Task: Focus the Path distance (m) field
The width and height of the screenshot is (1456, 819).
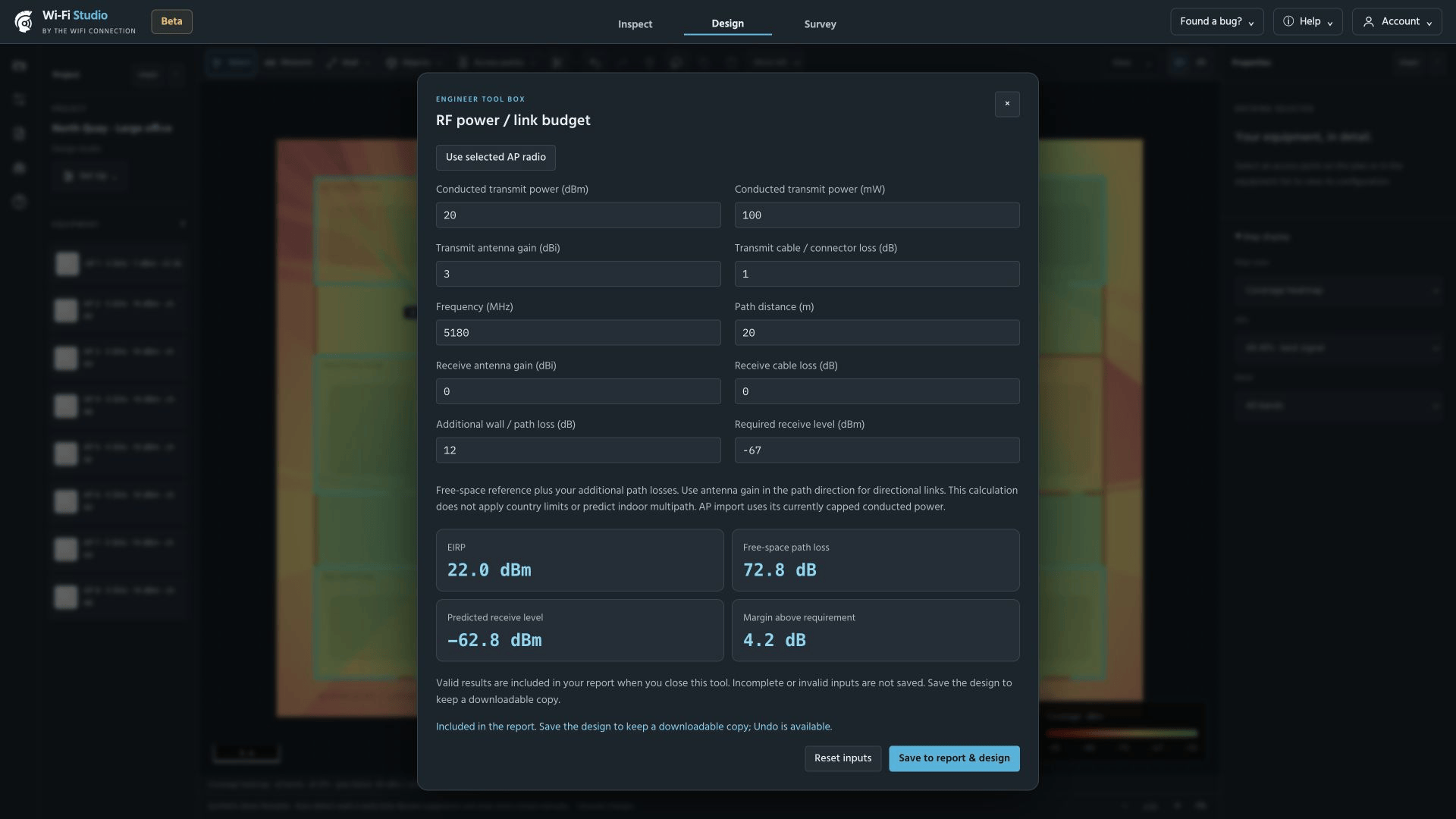Action: (877, 333)
